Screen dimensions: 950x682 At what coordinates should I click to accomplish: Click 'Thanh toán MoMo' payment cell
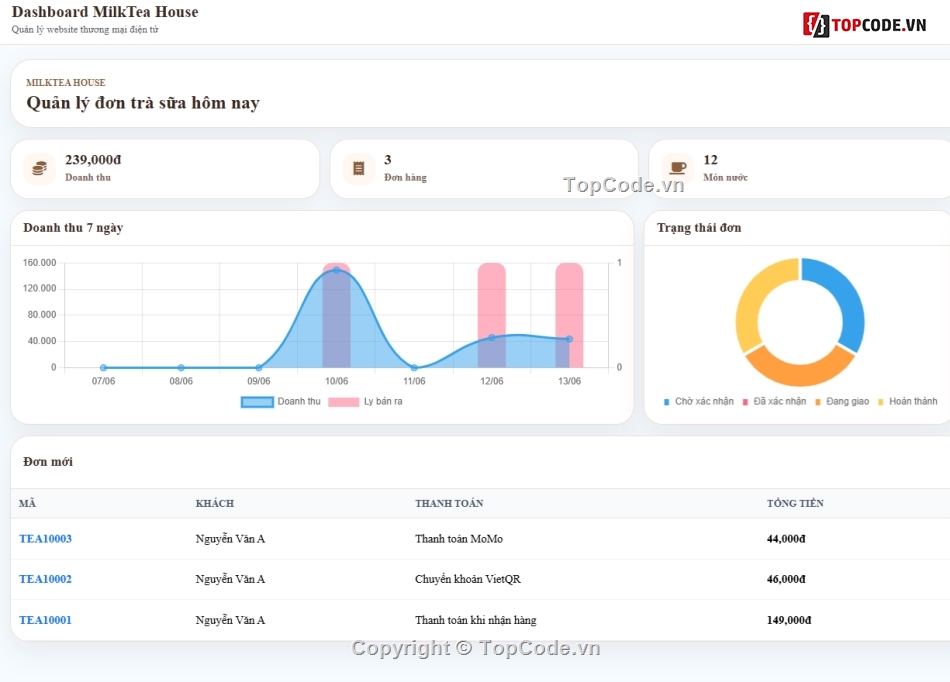click(459, 538)
